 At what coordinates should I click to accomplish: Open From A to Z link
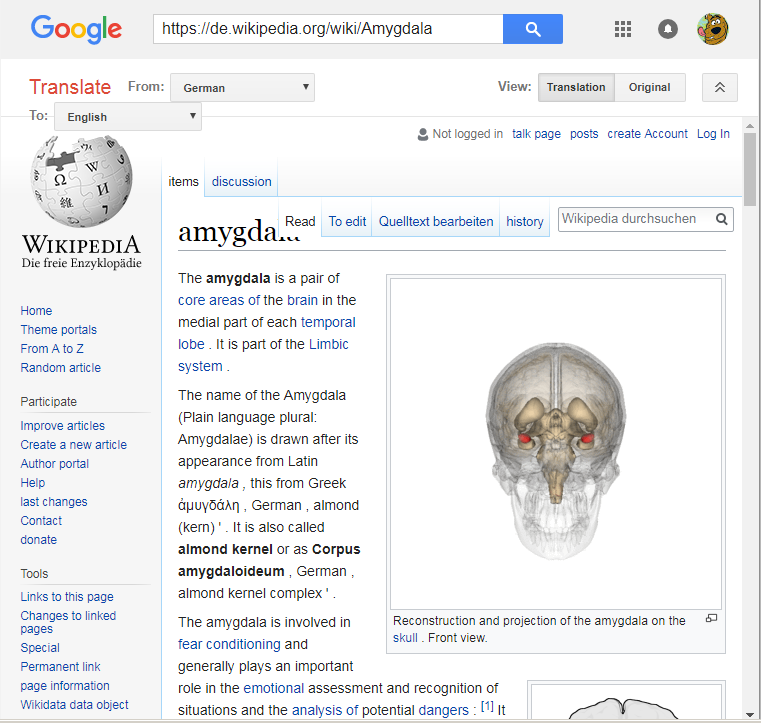point(52,348)
